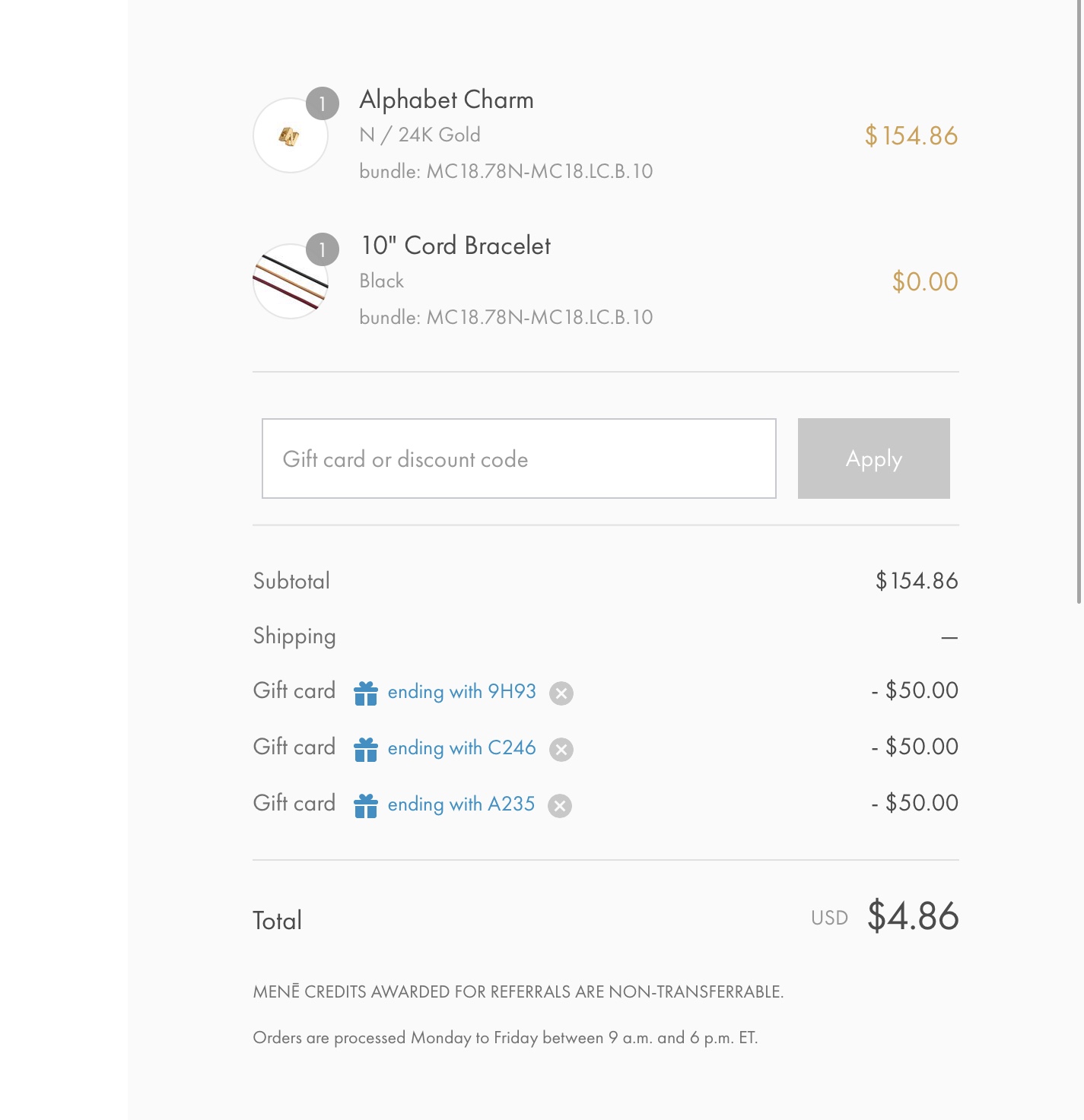Image resolution: width=1084 pixels, height=1120 pixels.
Task: Remove gift card ending with A235
Action: coord(560,805)
